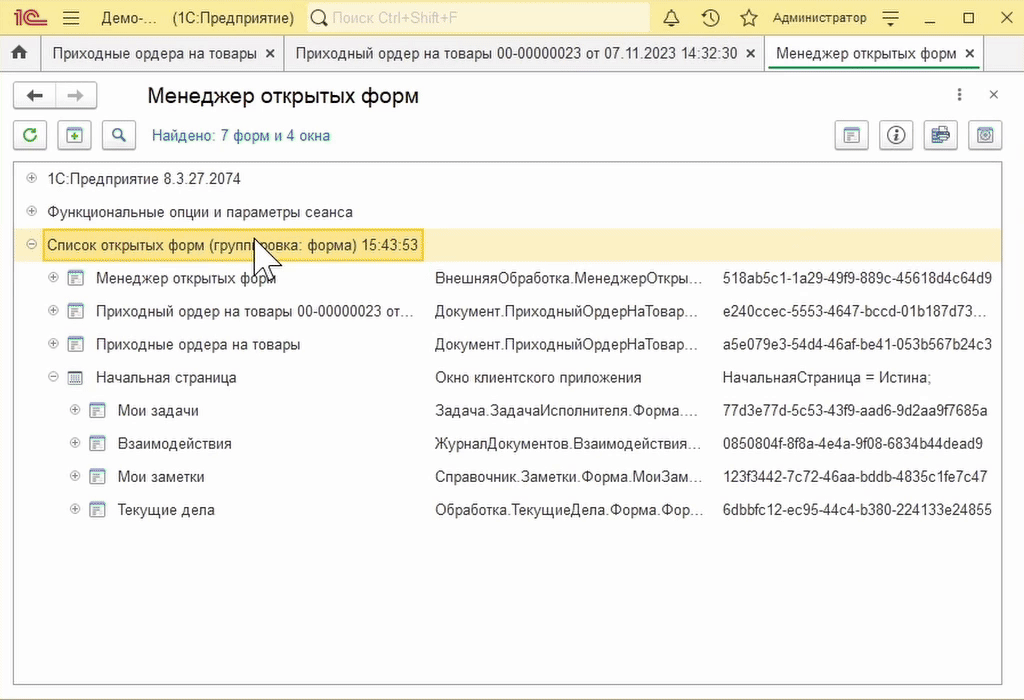Expand the Мои заметки row
1024x700 pixels.
click(75, 476)
